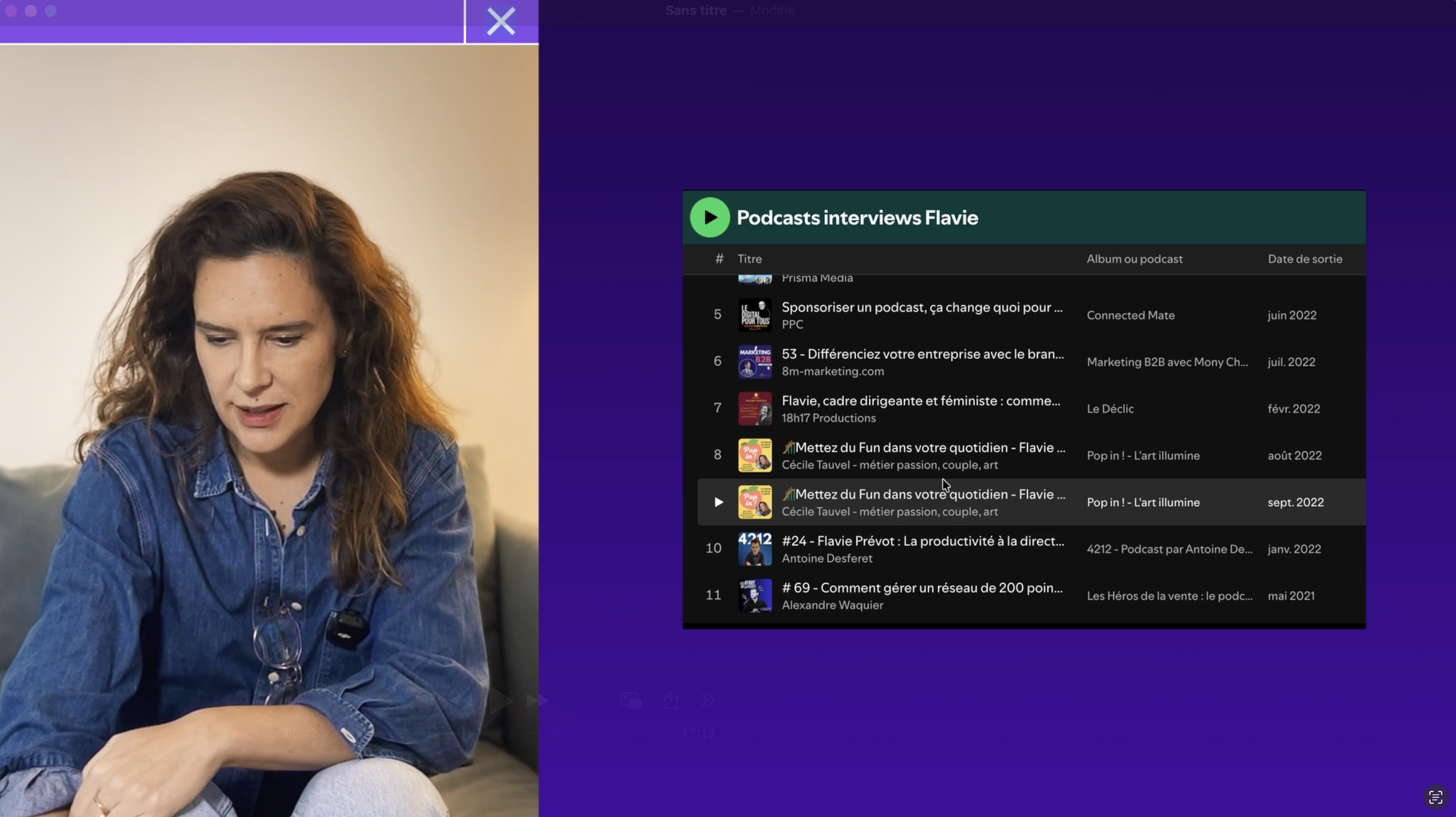Viewport: 1456px width, 817px height.
Task: Open the Pop in cover for août 2022
Action: pyautogui.click(x=755, y=455)
